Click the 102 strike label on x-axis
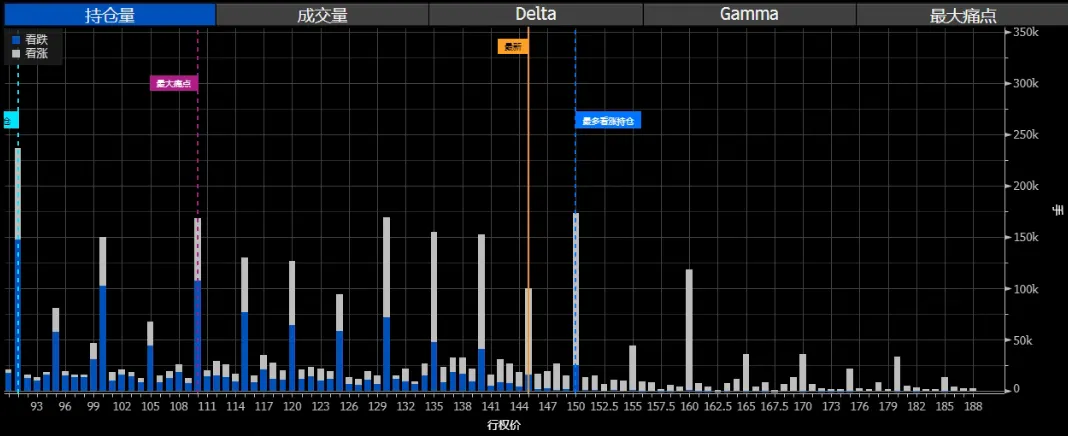The height and width of the screenshot is (436, 1068). (122, 406)
